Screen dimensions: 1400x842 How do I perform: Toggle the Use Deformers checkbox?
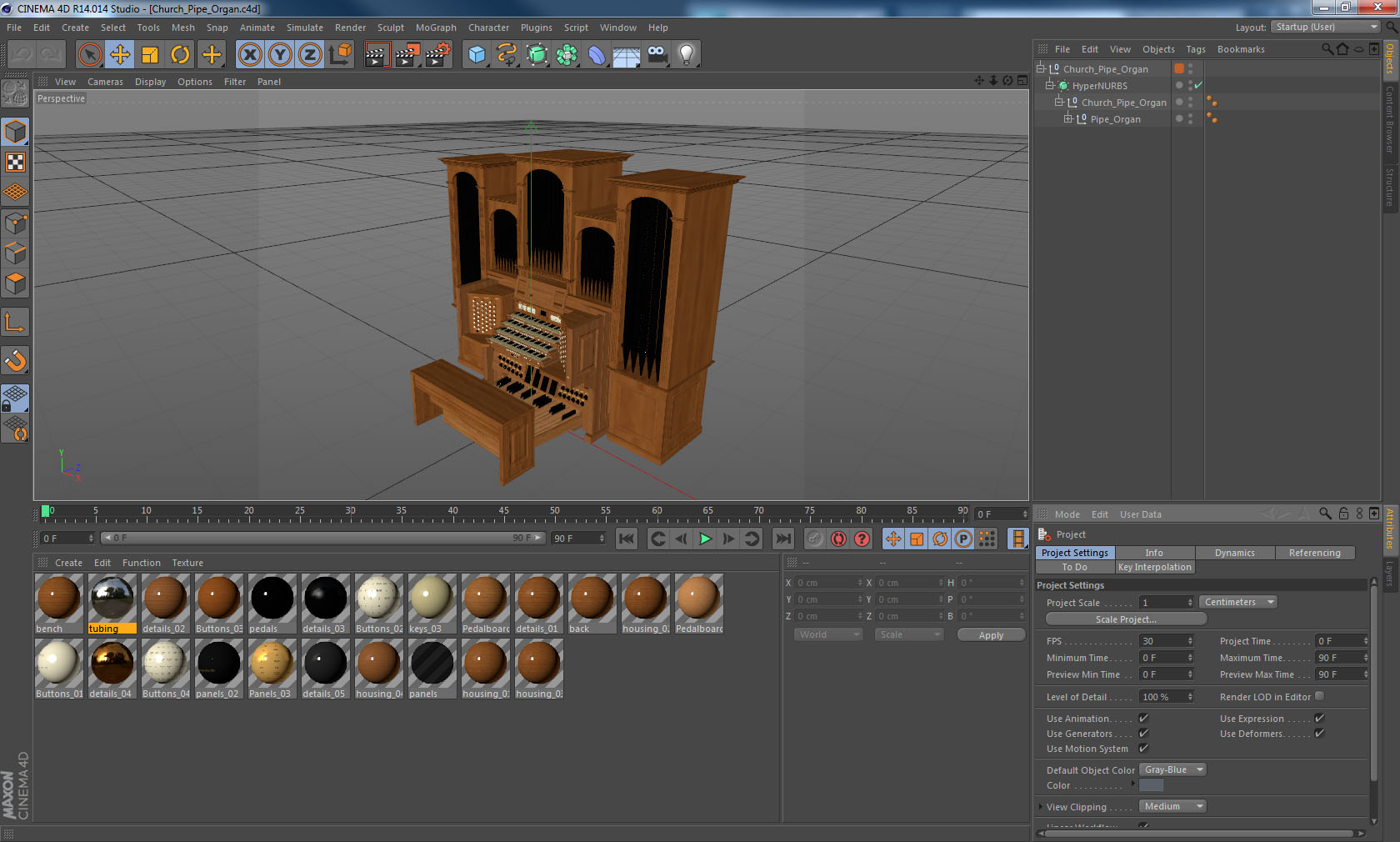coord(1319,733)
